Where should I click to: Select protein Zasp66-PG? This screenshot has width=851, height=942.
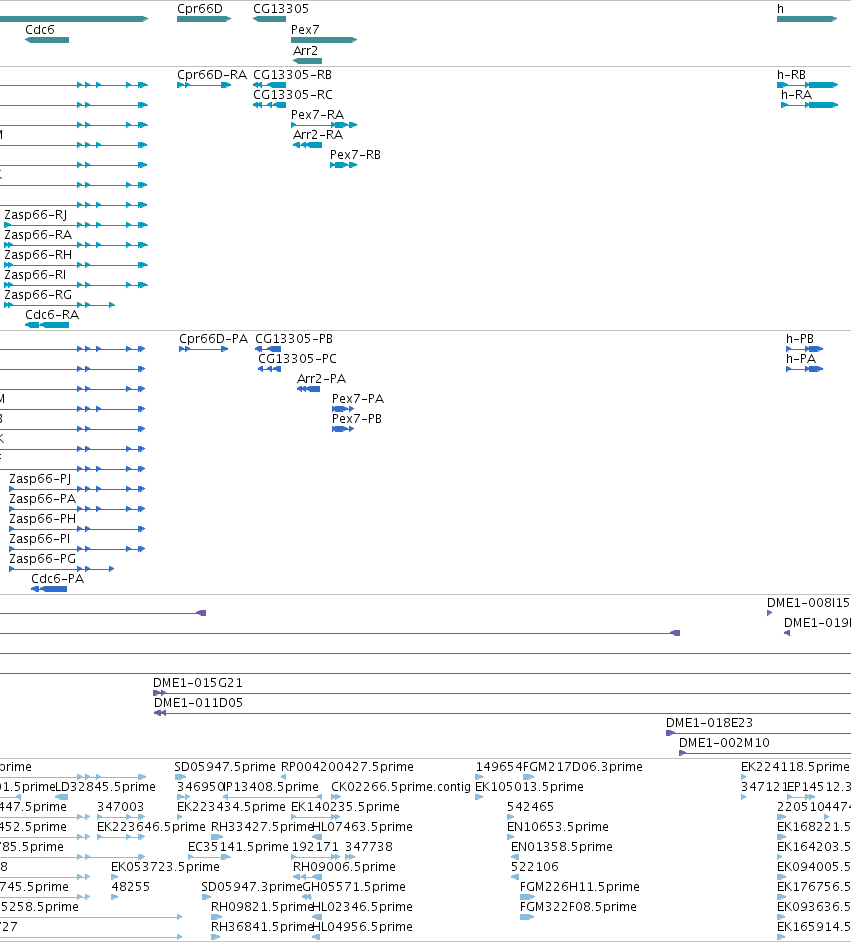[x=61, y=569]
